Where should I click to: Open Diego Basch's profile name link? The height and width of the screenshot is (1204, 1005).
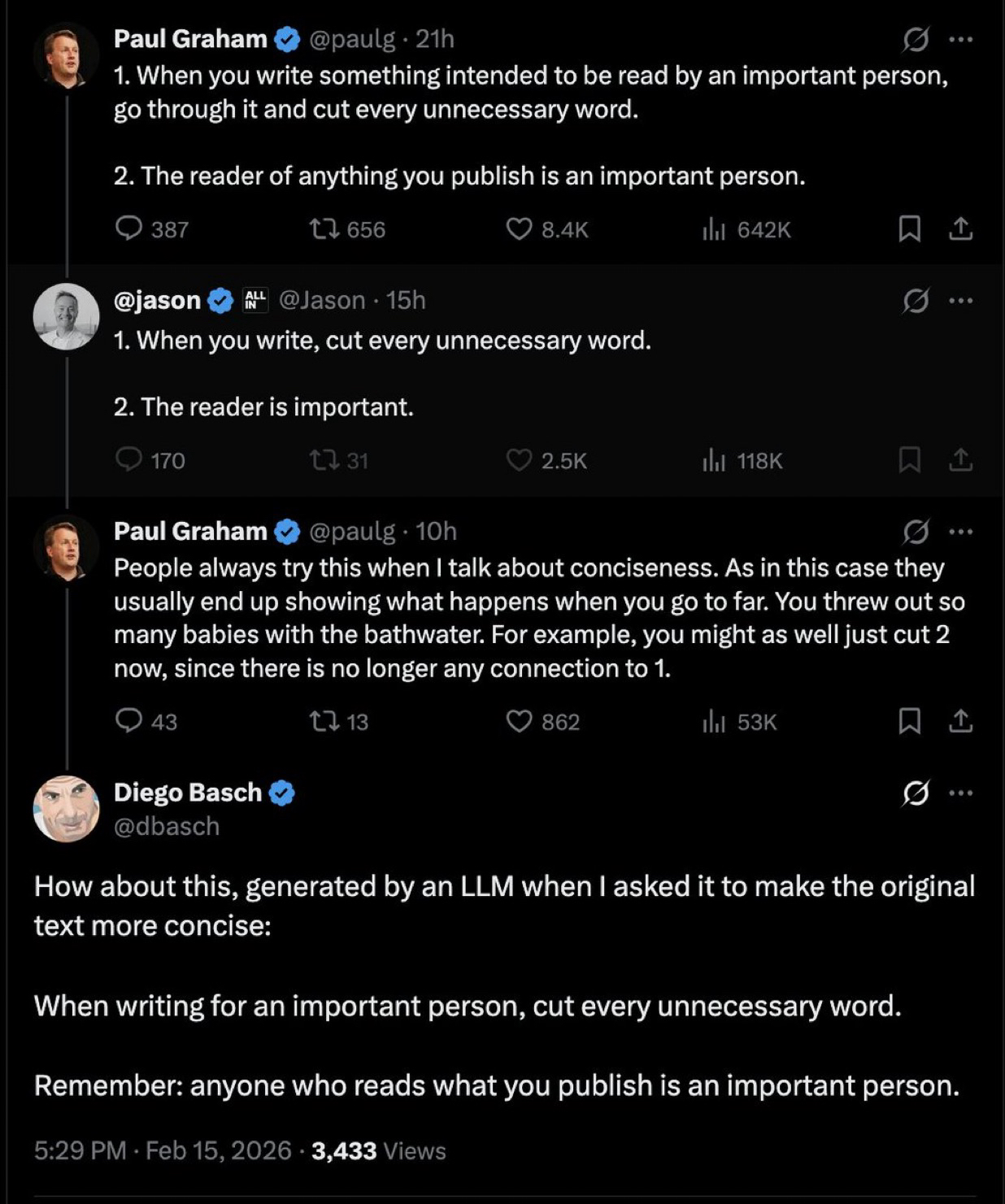[x=188, y=792]
